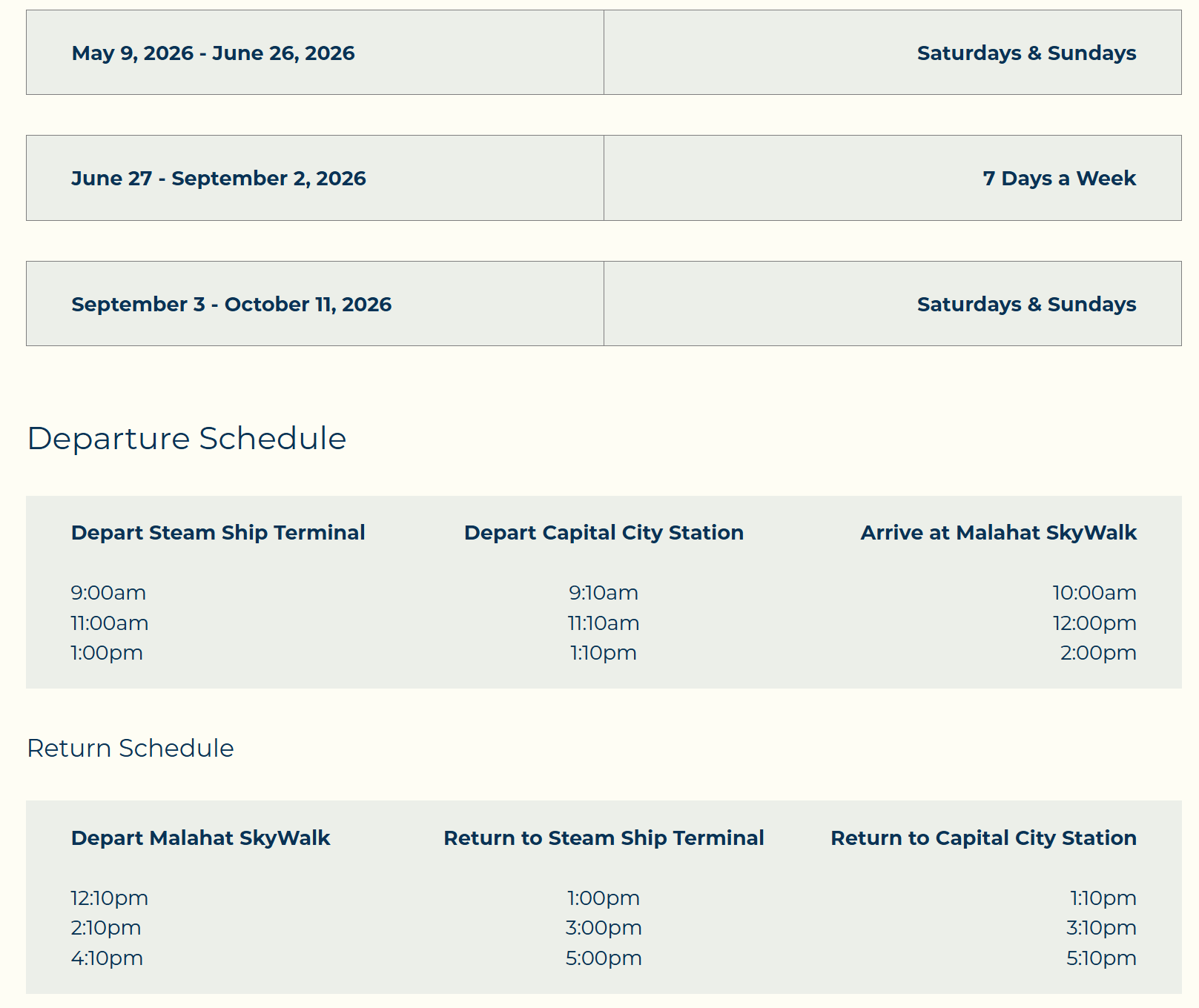This screenshot has width=1199, height=1008.
Task: Click the May 9, 2026 - June 26, 2026 date range
Action: point(213,53)
